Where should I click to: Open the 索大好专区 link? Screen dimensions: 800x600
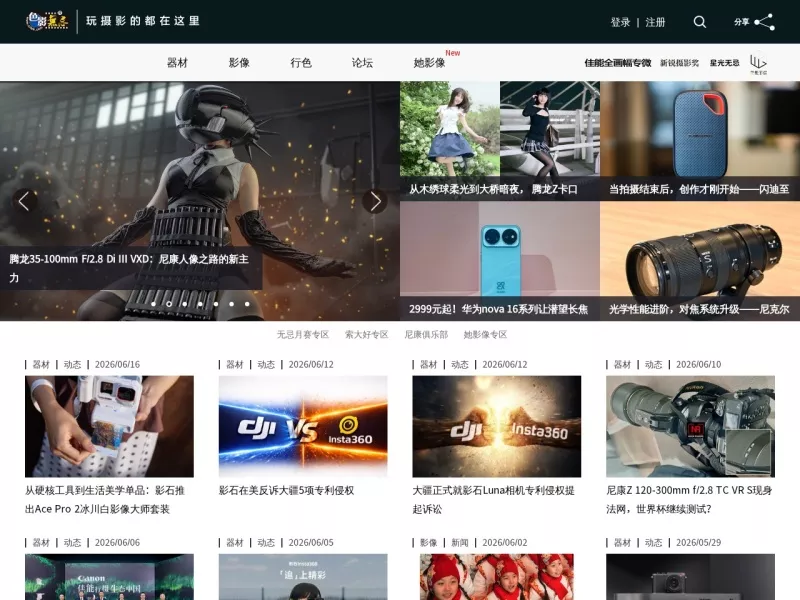click(366, 334)
